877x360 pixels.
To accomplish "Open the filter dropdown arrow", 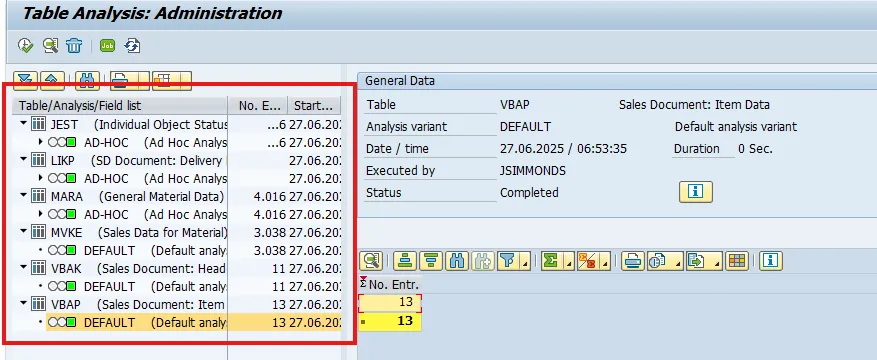I will 525,261.
